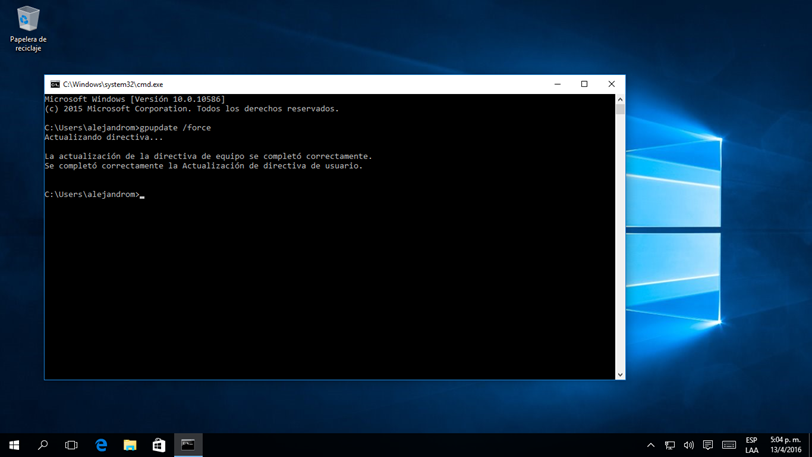Click the console scrollbar down arrow
This screenshot has width=812, height=457.
(620, 375)
